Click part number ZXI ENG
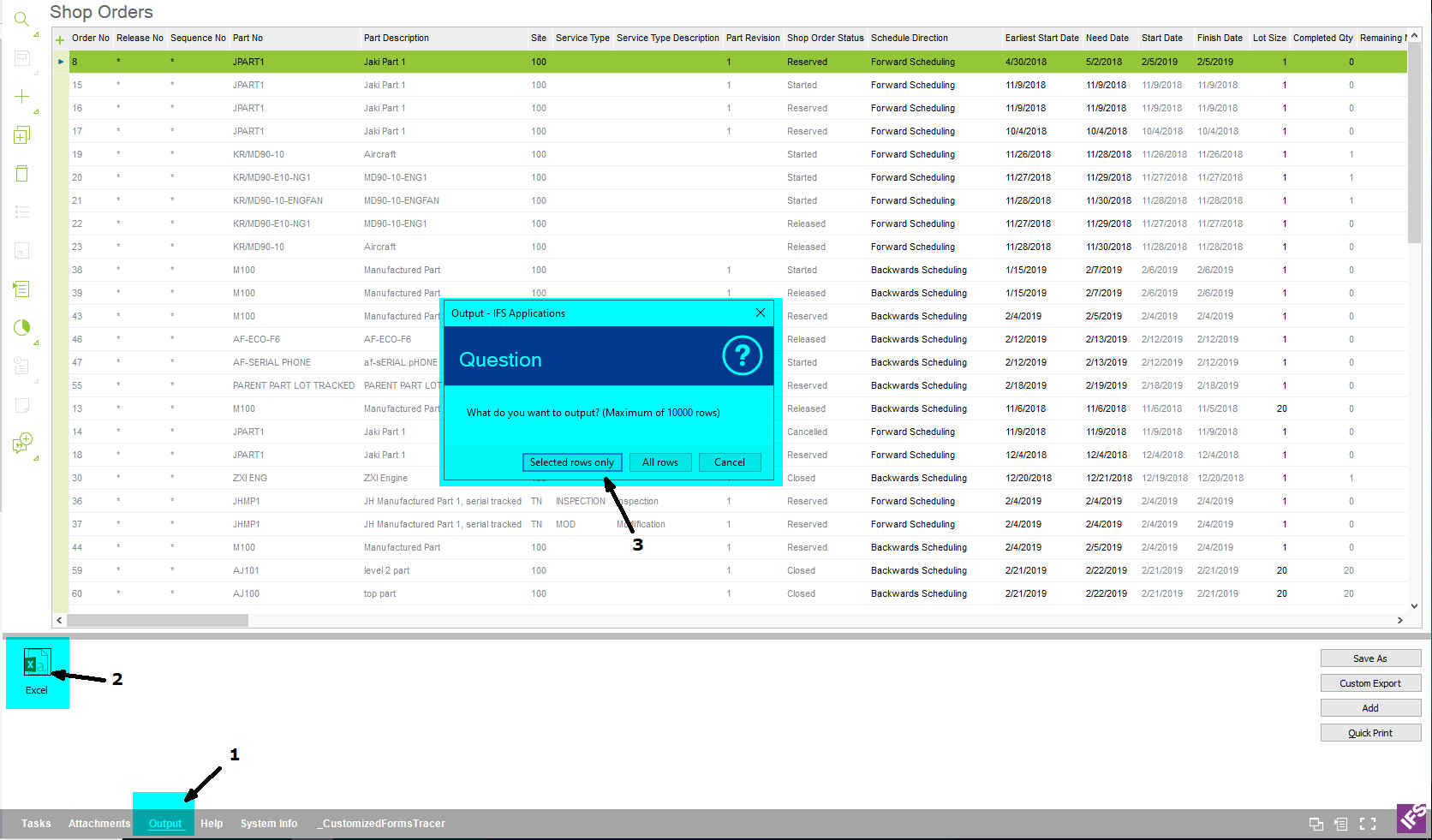The width and height of the screenshot is (1432, 840). click(x=250, y=478)
